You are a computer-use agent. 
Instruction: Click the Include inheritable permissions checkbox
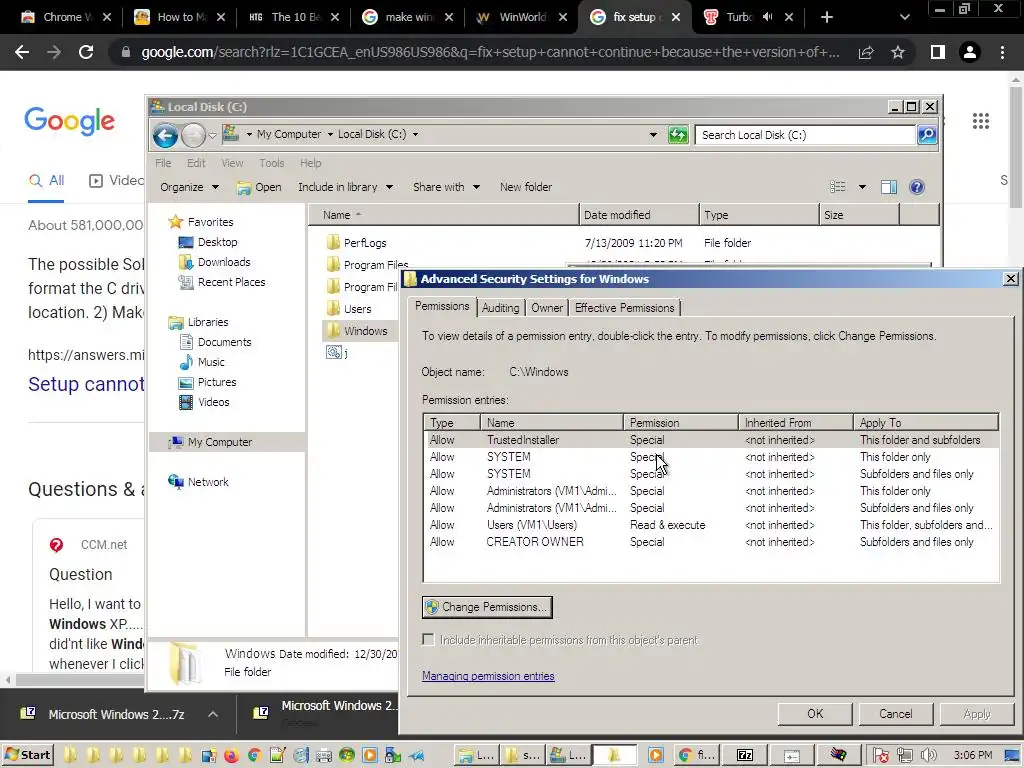tap(428, 640)
